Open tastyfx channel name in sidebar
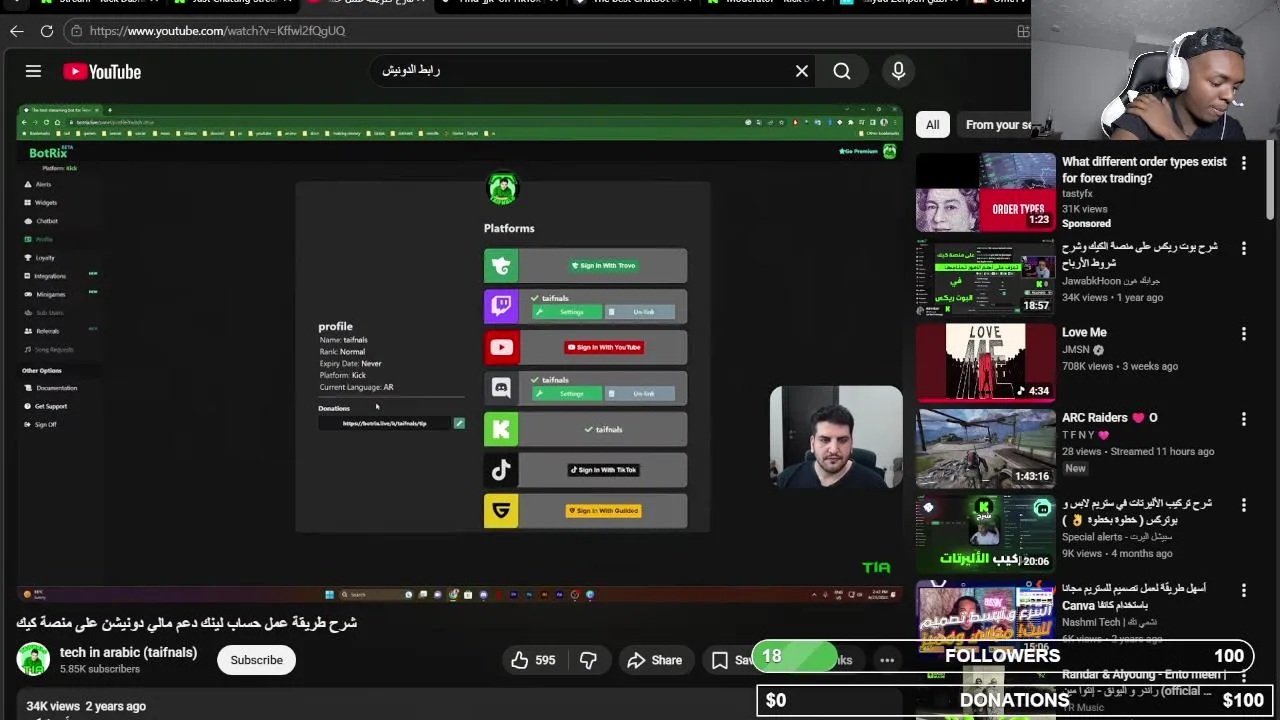1280x720 pixels. (x=1077, y=194)
